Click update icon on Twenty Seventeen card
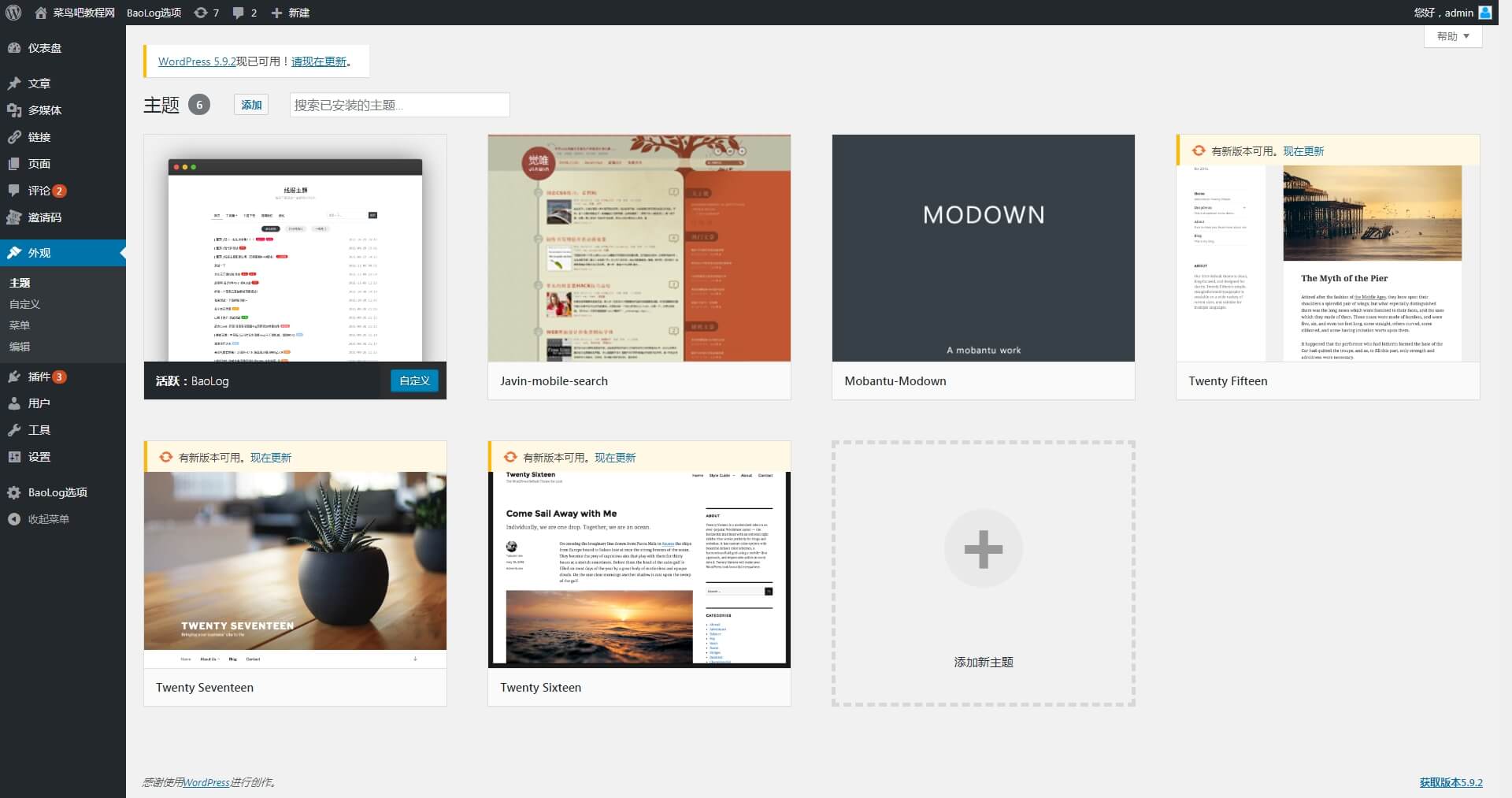The image size is (1512, 798). point(165,457)
